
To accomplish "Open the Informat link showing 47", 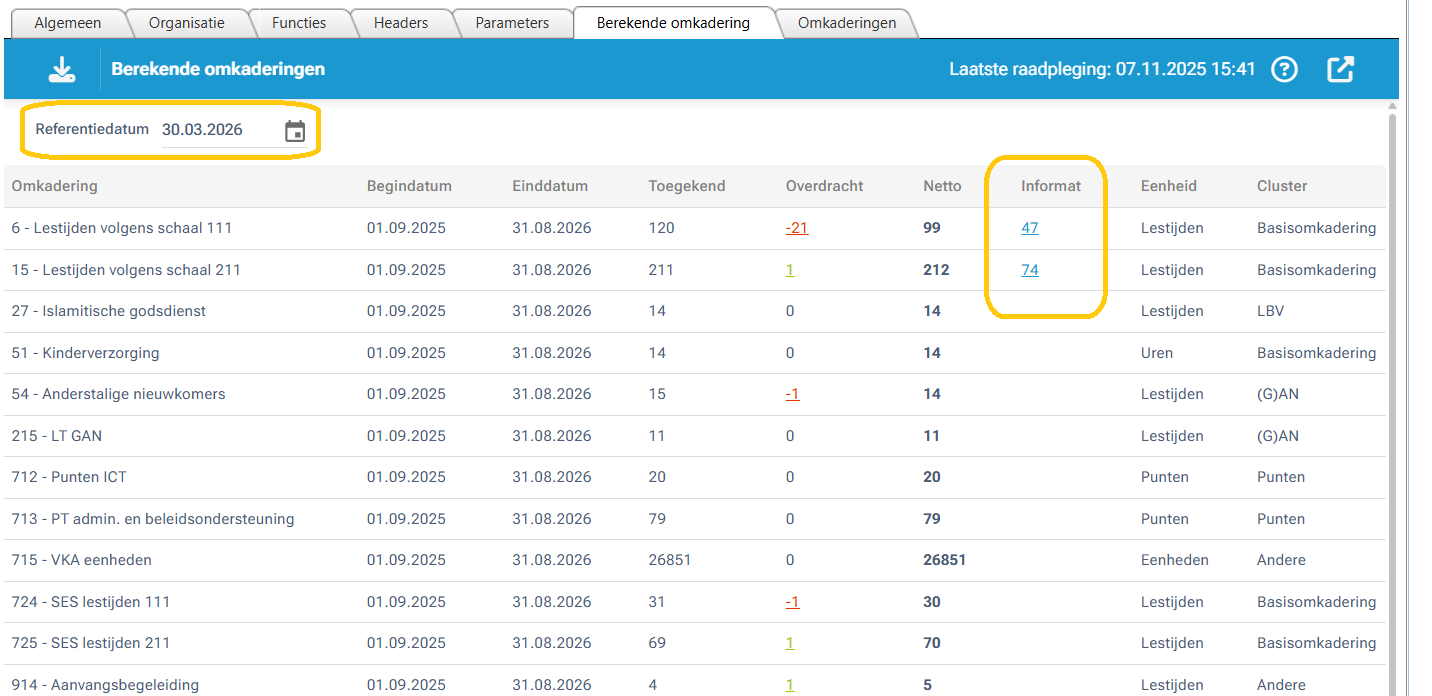I will (1030, 227).
